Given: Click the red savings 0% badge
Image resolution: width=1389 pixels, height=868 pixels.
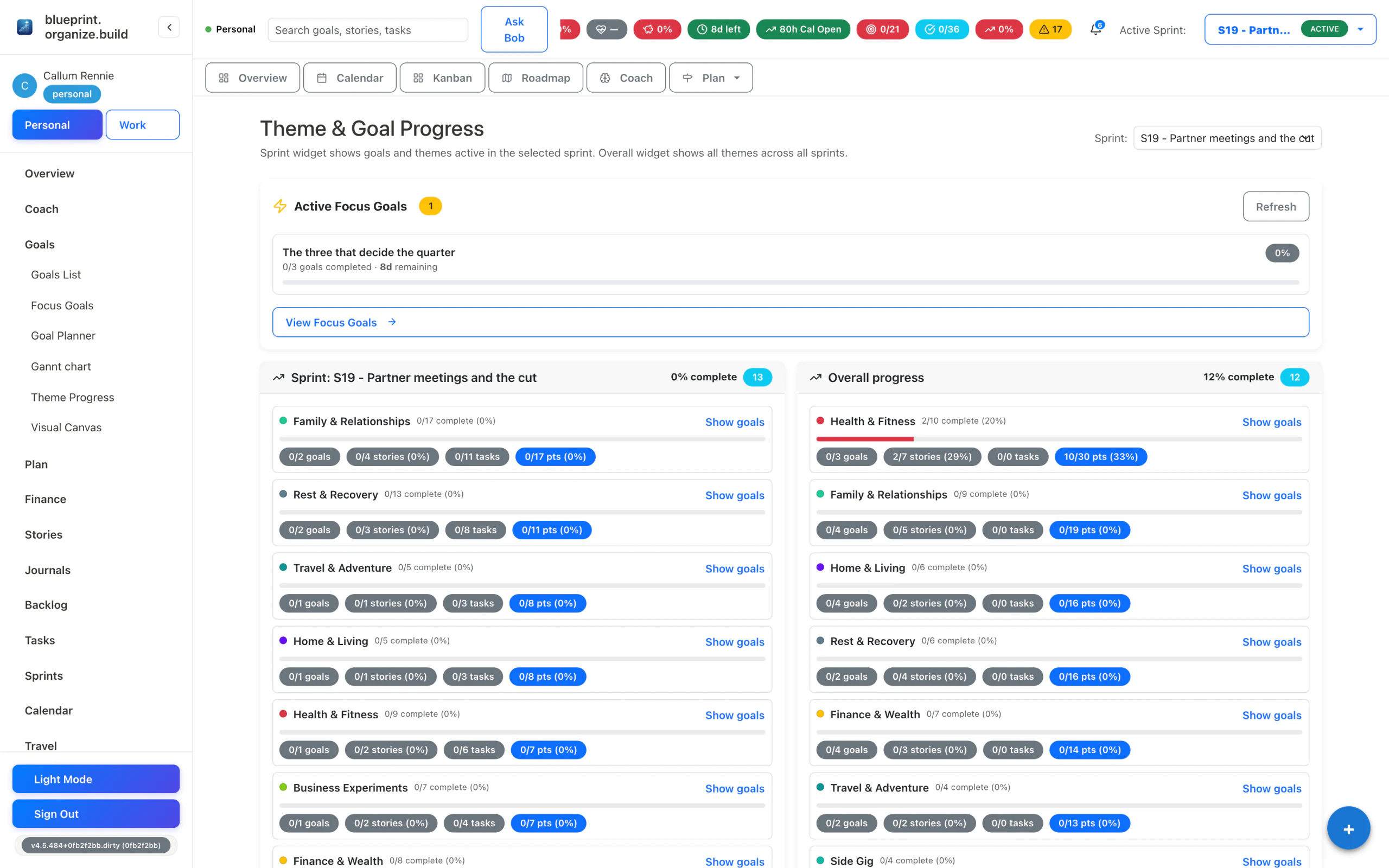Looking at the screenshot, I should (657, 29).
